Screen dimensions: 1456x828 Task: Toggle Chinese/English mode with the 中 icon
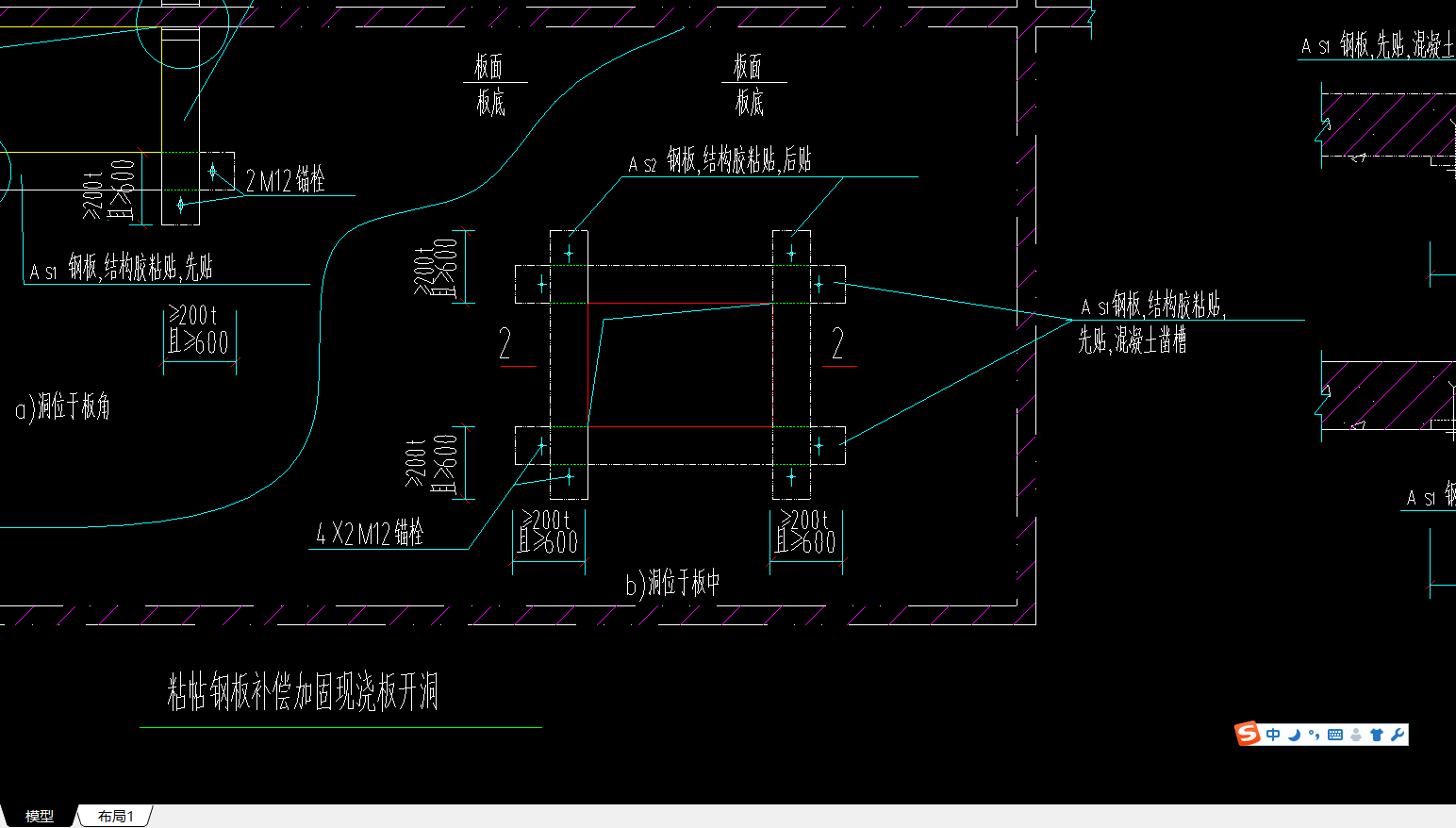click(1273, 735)
